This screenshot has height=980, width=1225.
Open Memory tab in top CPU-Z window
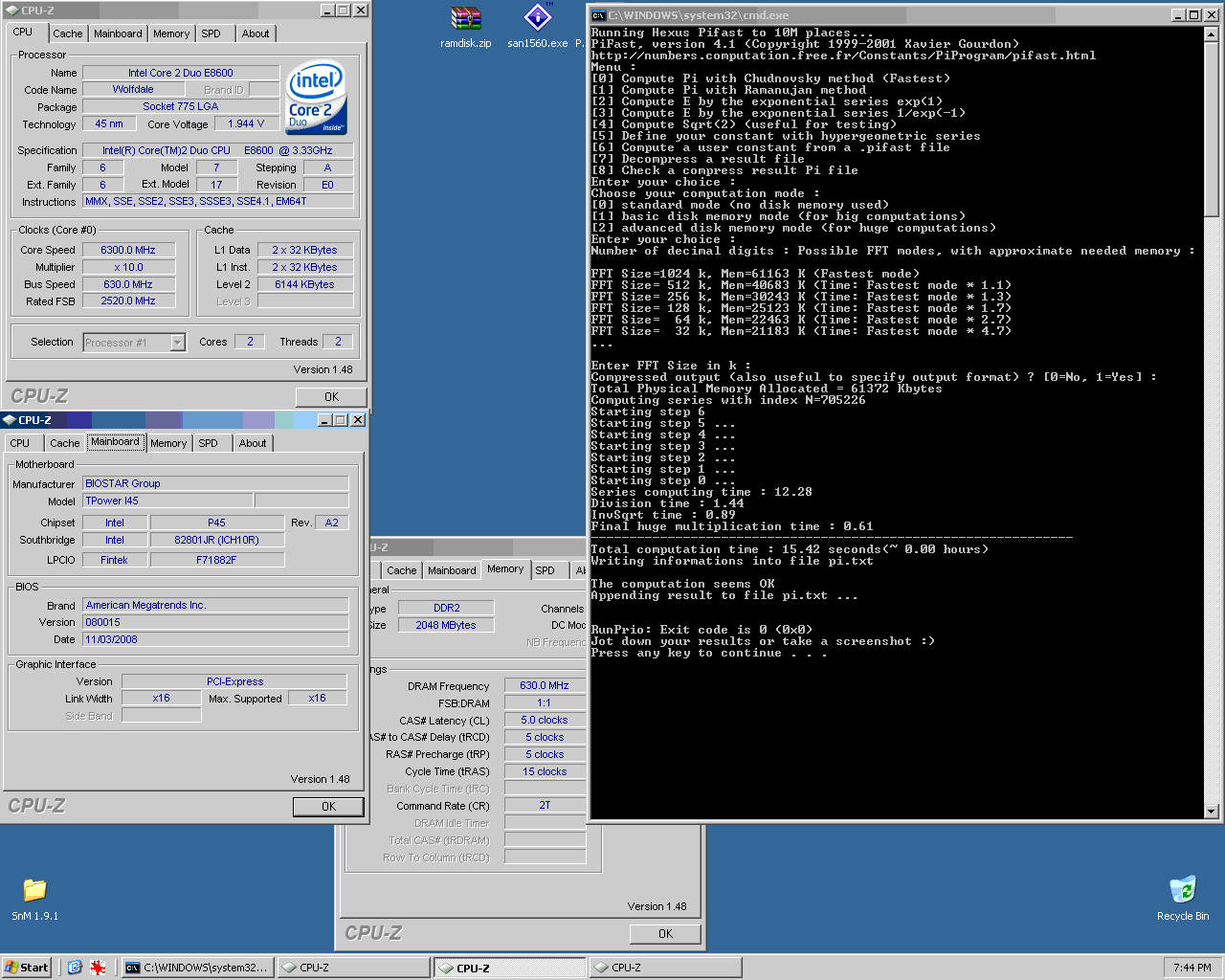[171, 33]
